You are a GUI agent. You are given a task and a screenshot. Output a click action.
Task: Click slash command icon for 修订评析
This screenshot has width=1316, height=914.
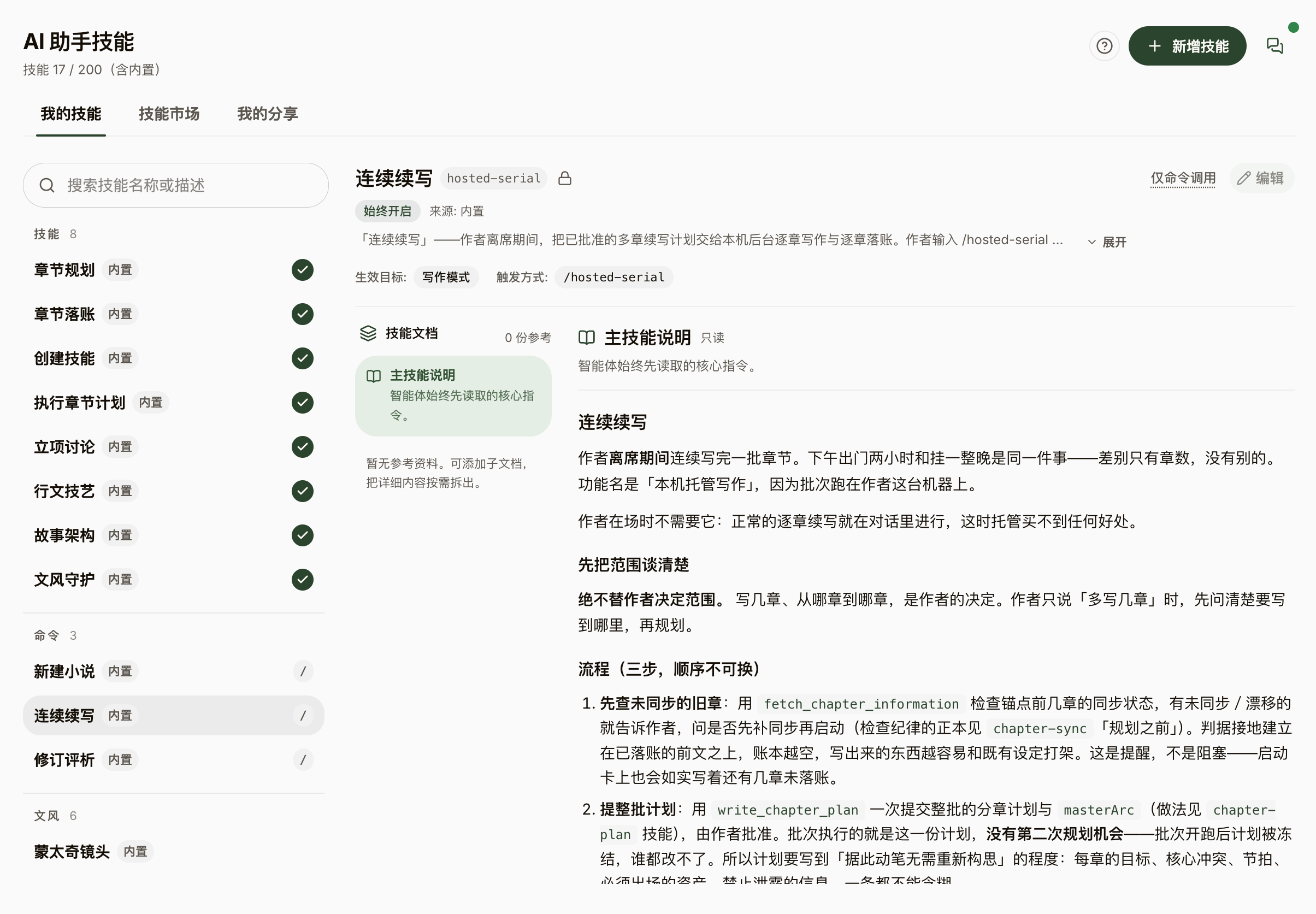click(x=303, y=759)
